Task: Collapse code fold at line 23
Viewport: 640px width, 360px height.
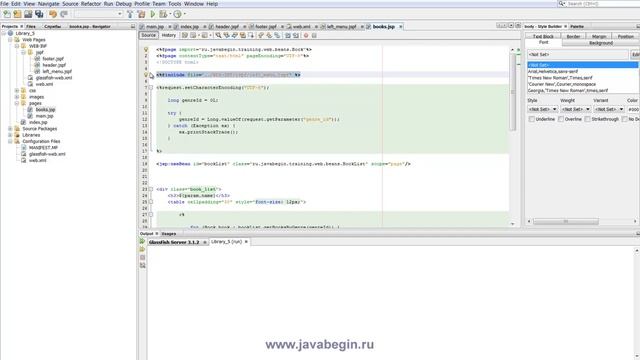Action: point(151,189)
